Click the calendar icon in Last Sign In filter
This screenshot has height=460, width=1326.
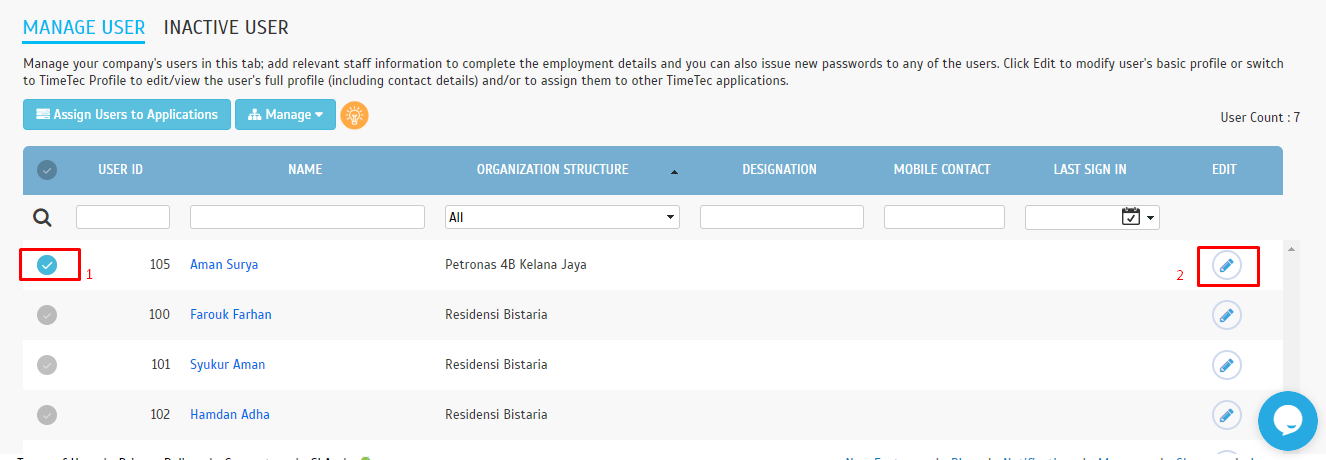[x=1131, y=217]
